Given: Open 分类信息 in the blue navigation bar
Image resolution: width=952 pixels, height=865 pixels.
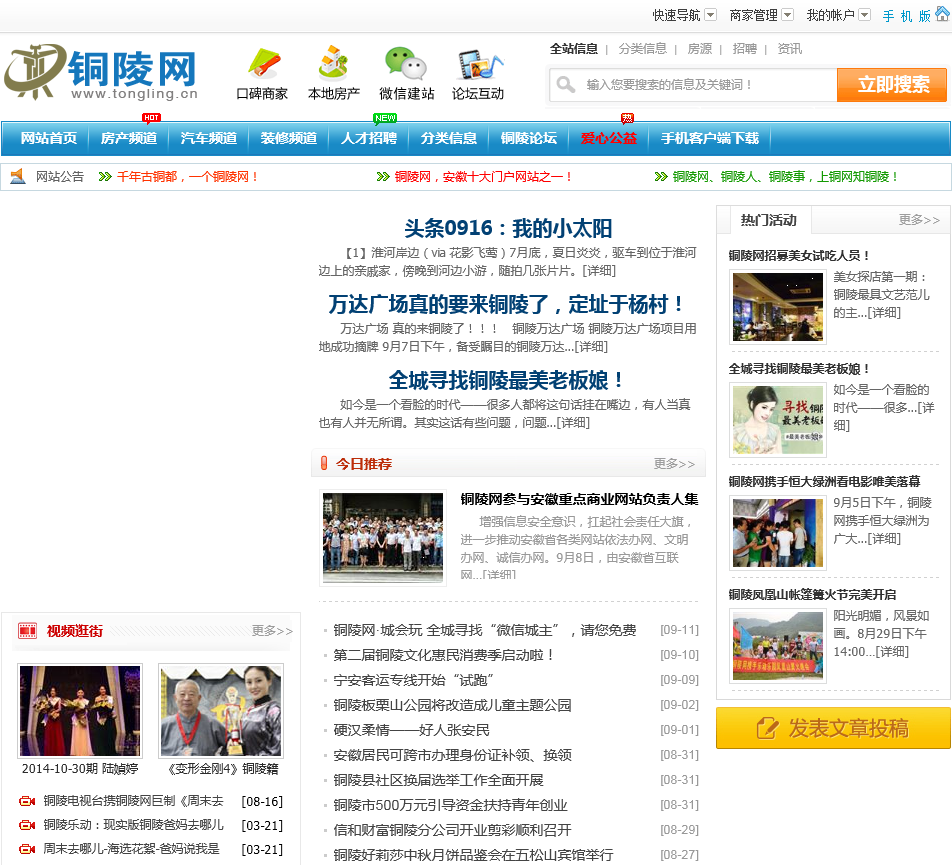Looking at the screenshot, I should pyautogui.click(x=449, y=138).
